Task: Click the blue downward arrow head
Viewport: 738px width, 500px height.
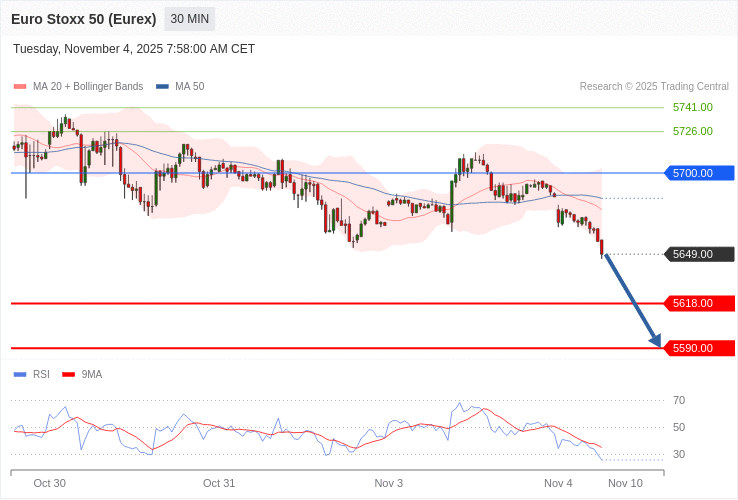Action: [x=655, y=341]
